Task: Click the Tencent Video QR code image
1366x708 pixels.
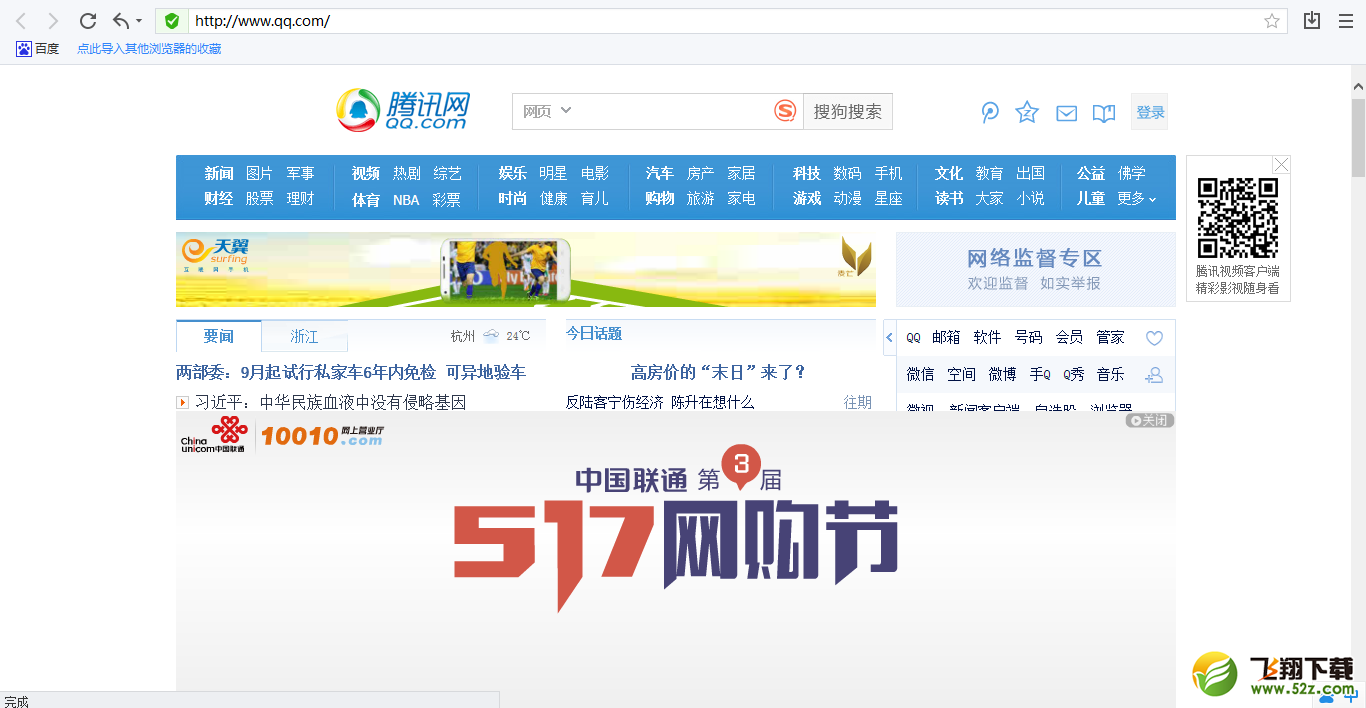Action: (1238, 218)
